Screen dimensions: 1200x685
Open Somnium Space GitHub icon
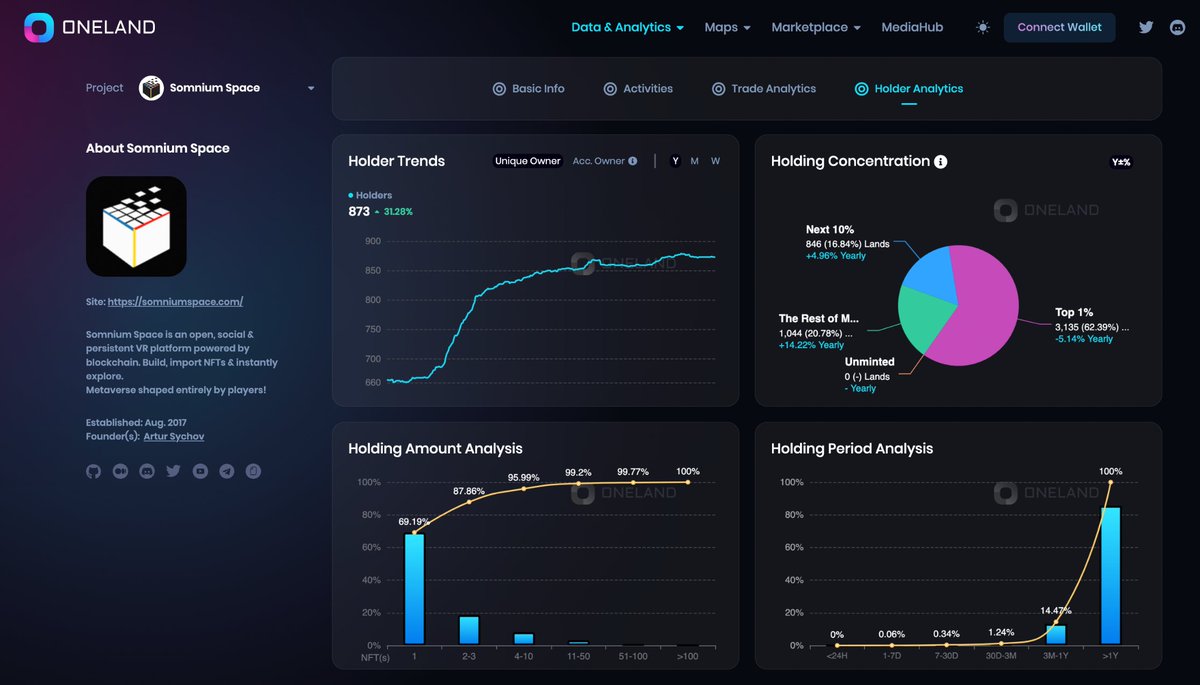(x=94, y=471)
